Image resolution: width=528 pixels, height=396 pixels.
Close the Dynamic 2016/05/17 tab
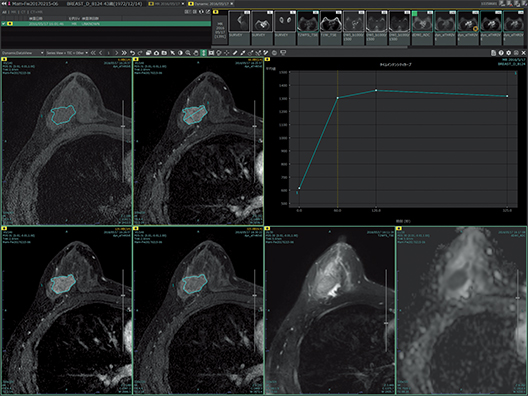point(232,4)
